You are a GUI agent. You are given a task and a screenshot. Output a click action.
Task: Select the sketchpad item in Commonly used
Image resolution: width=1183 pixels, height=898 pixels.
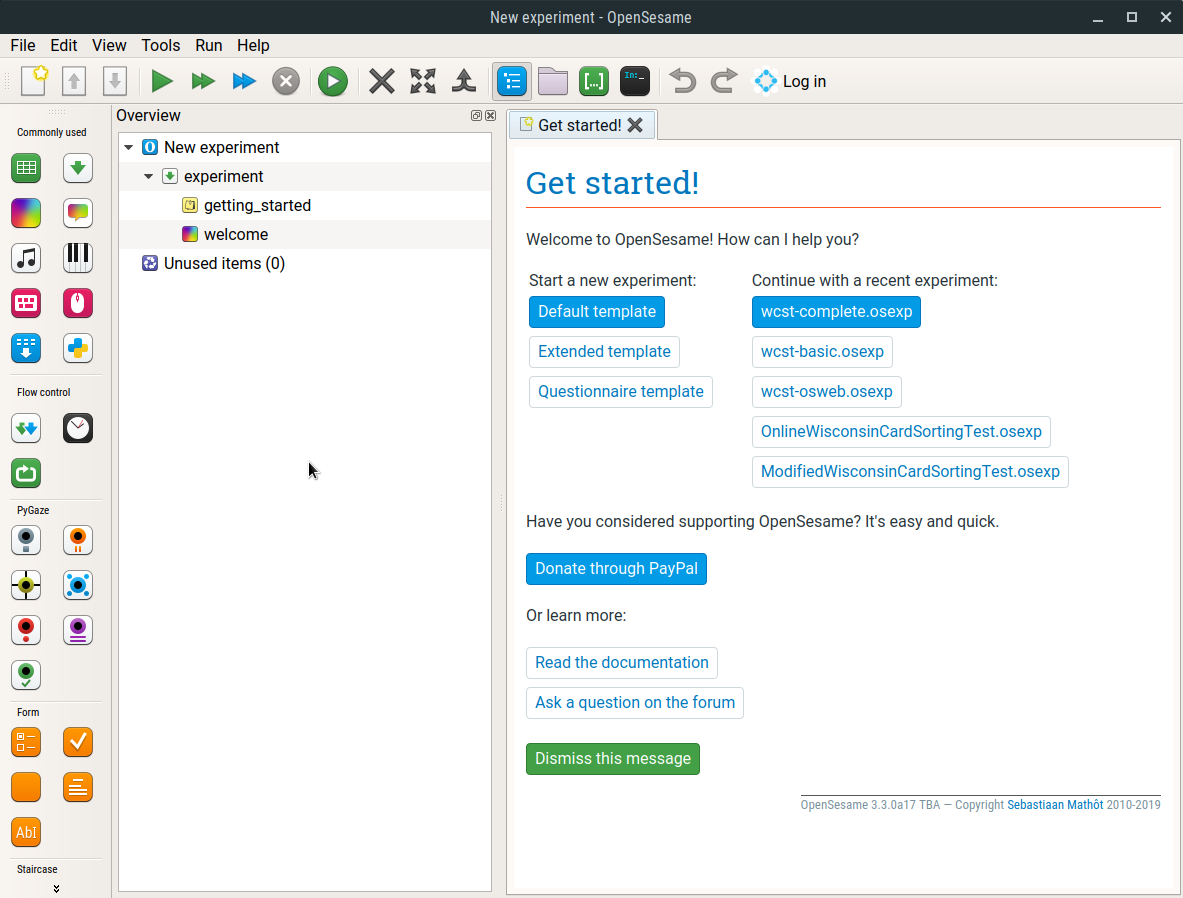coord(26,213)
